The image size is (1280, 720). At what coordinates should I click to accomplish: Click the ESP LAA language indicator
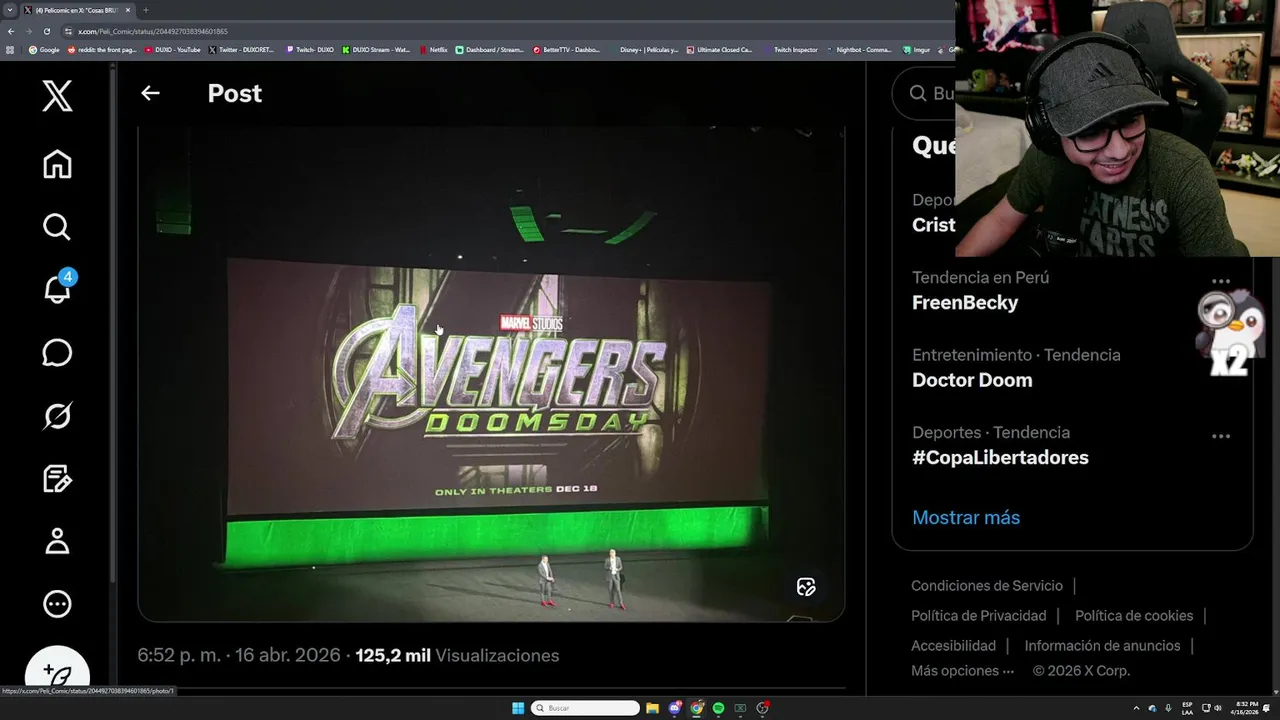(x=1187, y=708)
